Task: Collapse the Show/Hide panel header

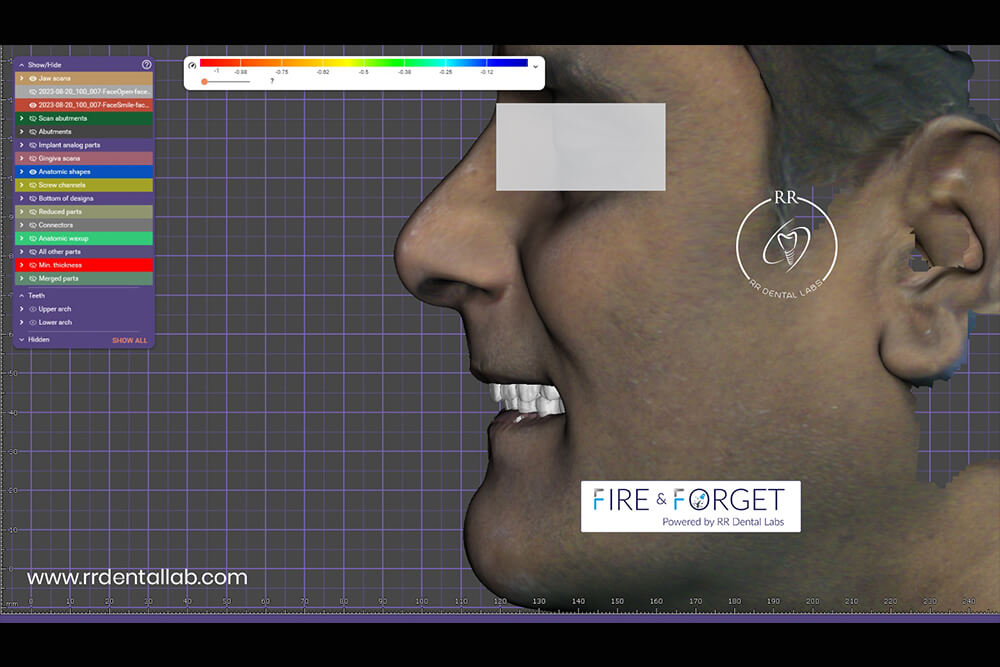Action: click(x=22, y=64)
